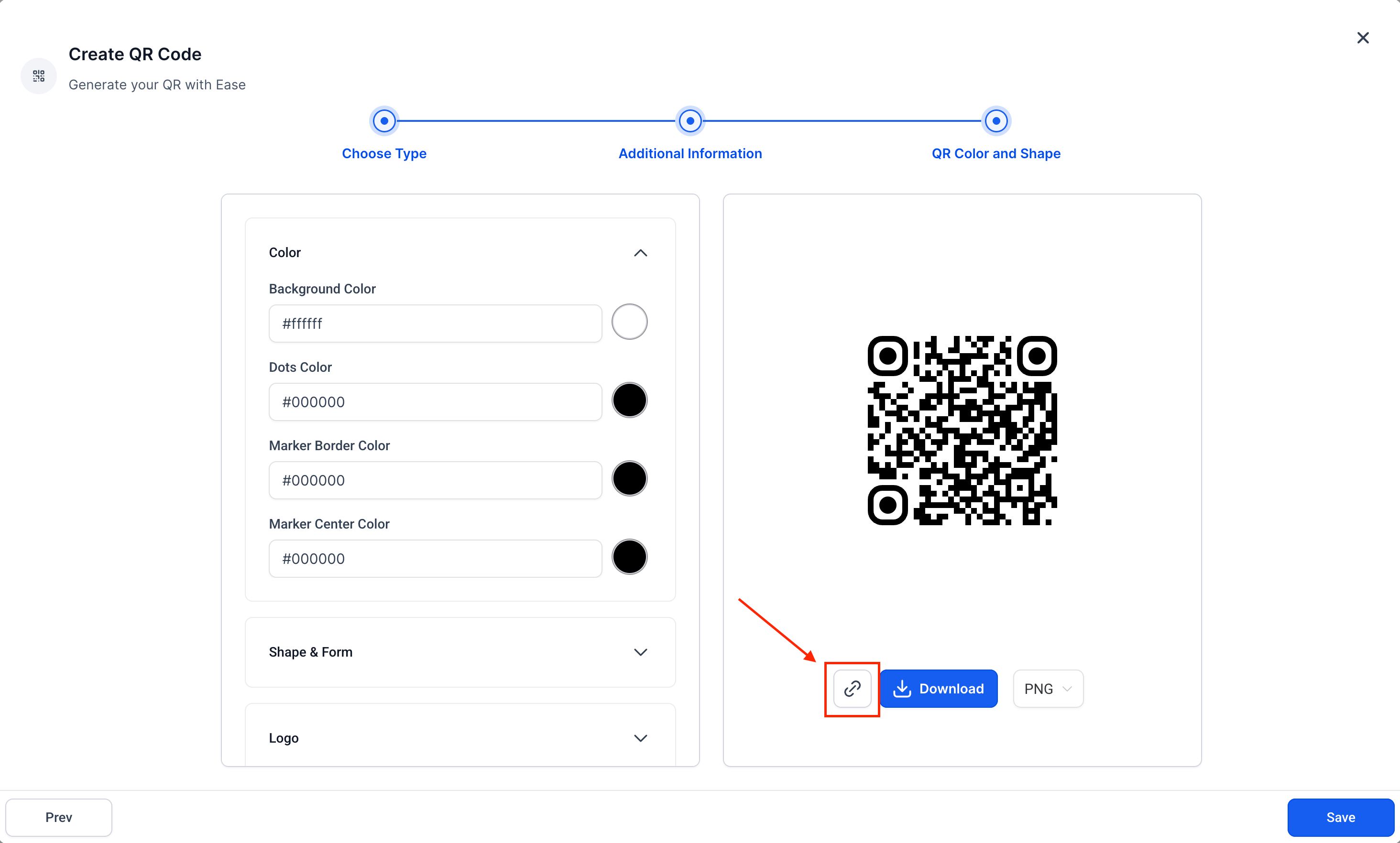Select the Additional Information step

click(x=690, y=120)
